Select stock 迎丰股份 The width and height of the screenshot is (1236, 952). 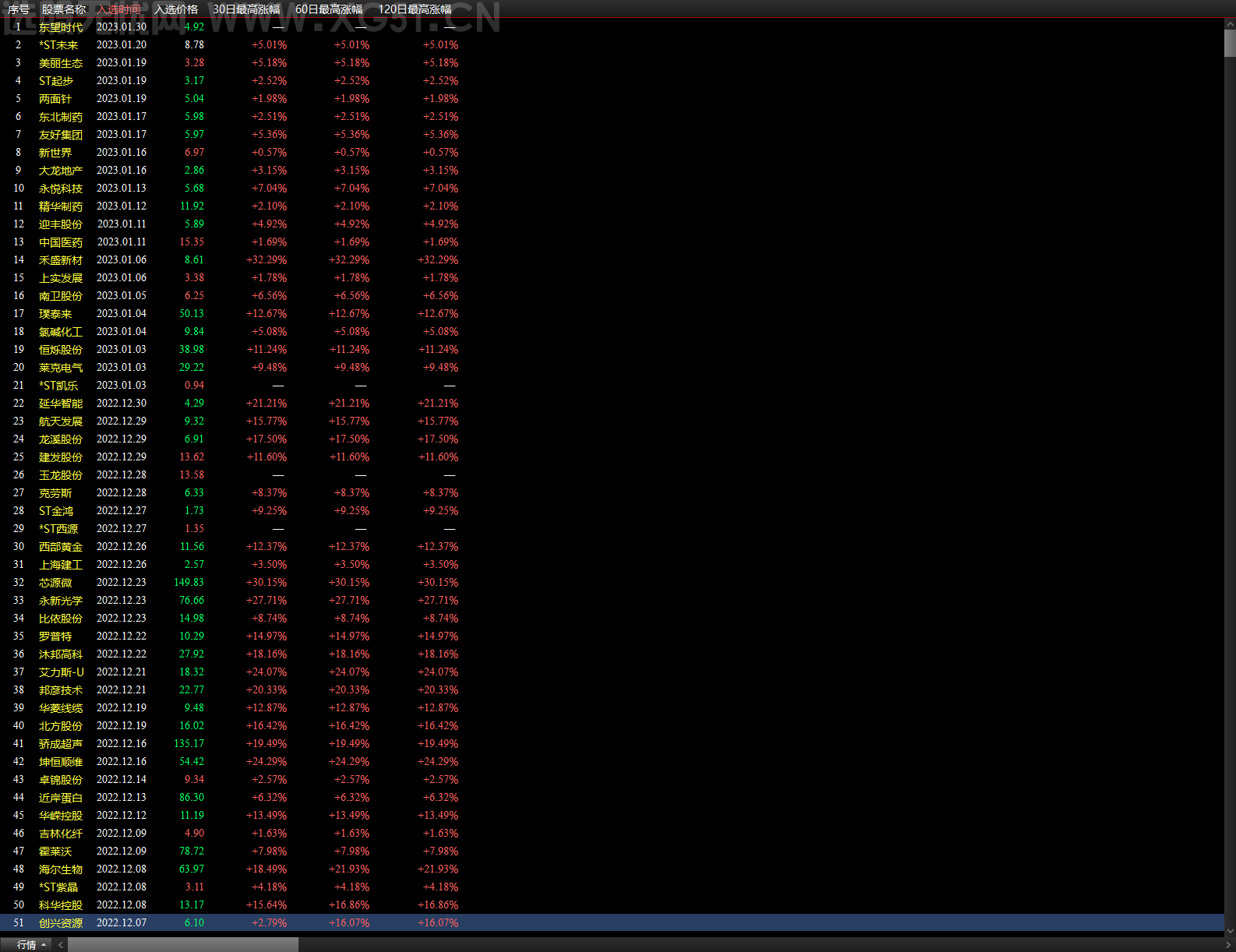tap(61, 224)
